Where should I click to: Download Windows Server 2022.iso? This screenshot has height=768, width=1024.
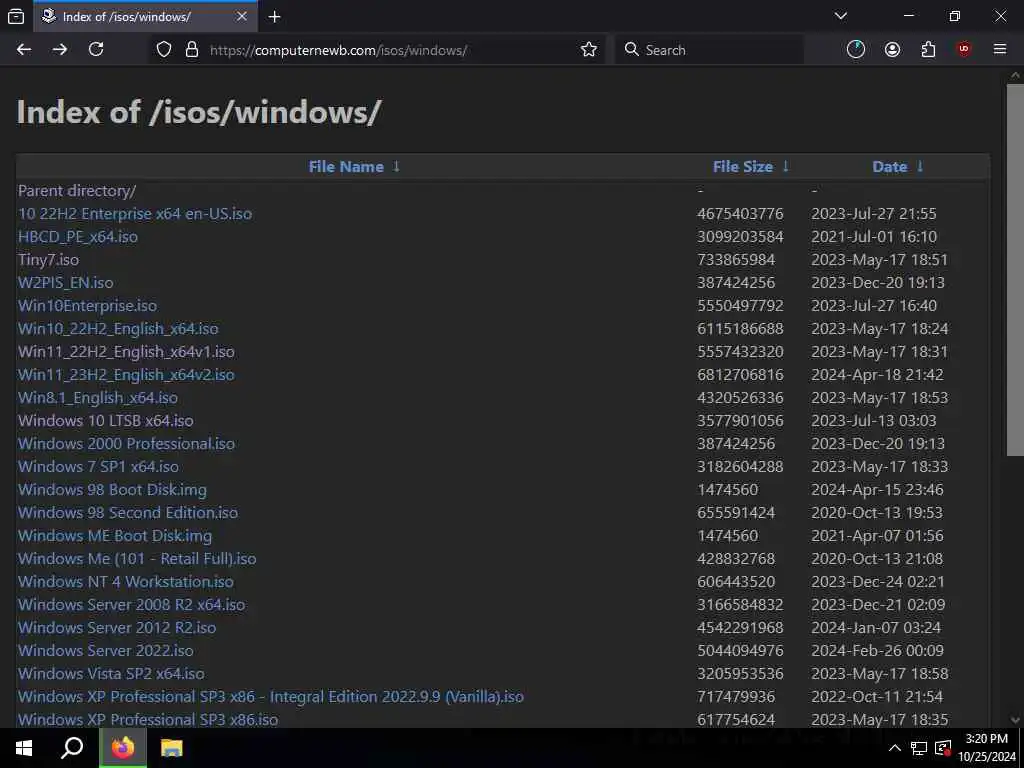tap(105, 650)
